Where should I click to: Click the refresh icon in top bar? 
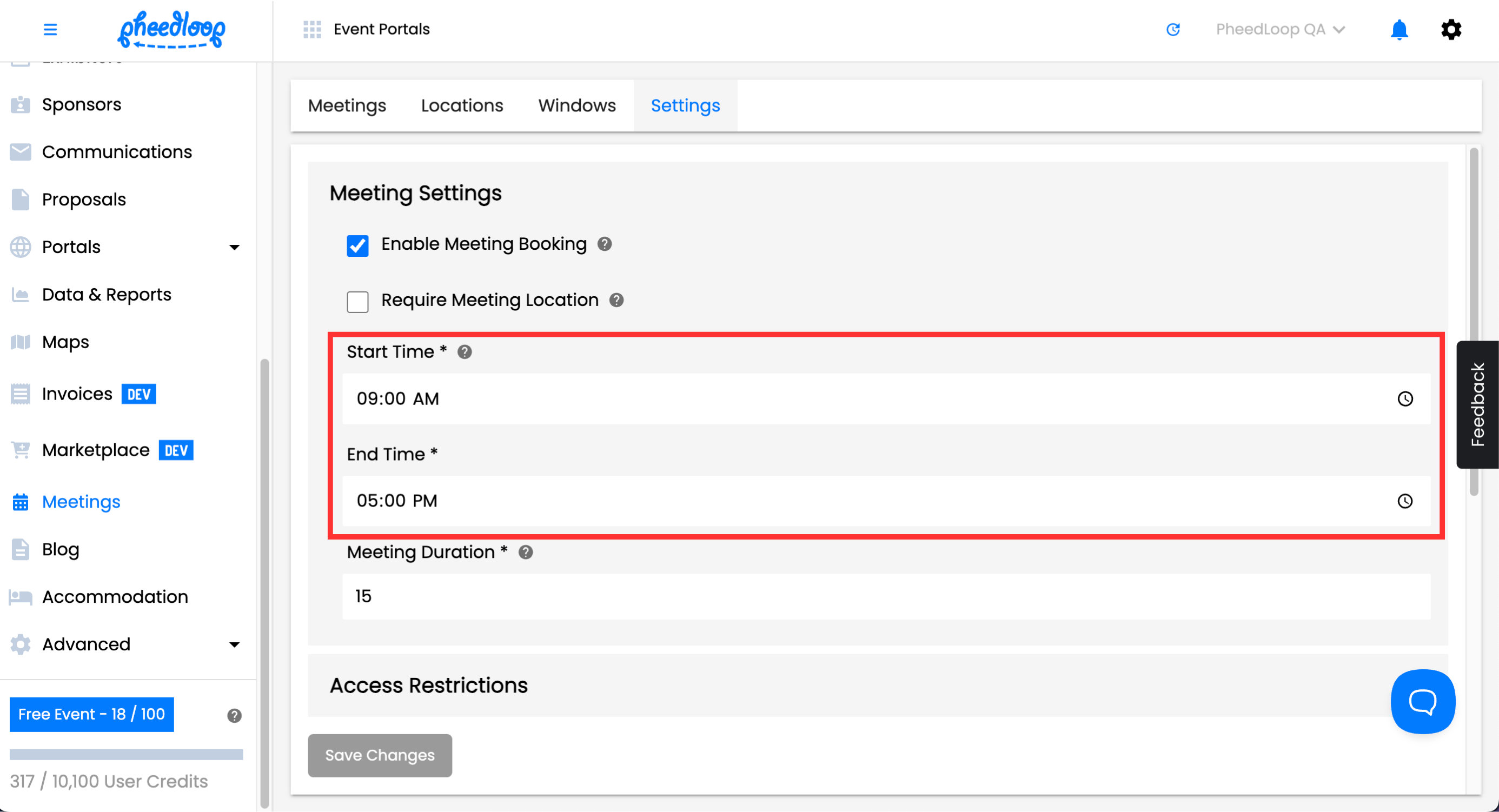coord(1172,29)
